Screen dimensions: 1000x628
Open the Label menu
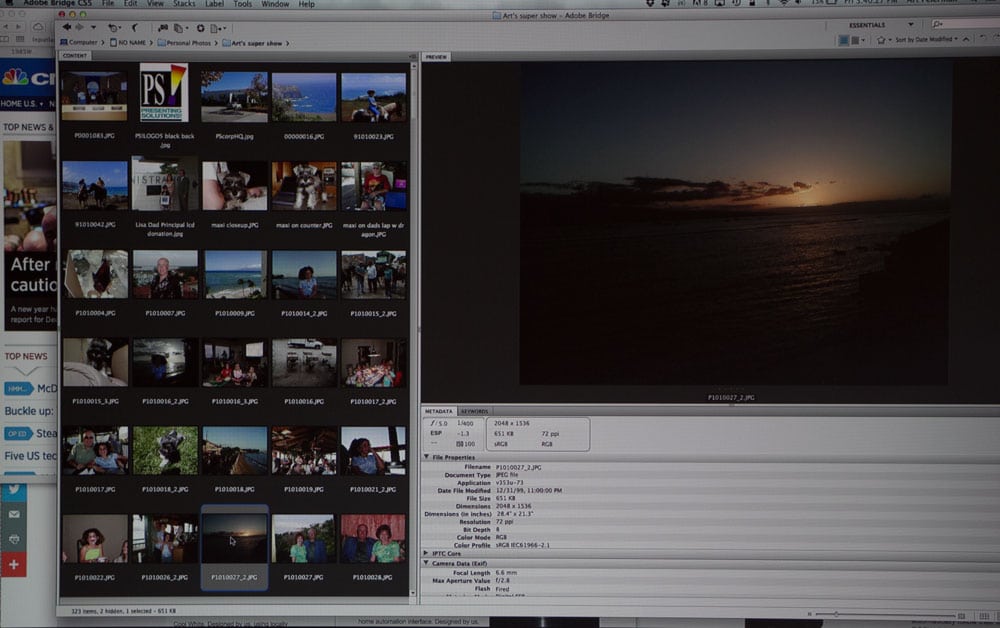214,4
